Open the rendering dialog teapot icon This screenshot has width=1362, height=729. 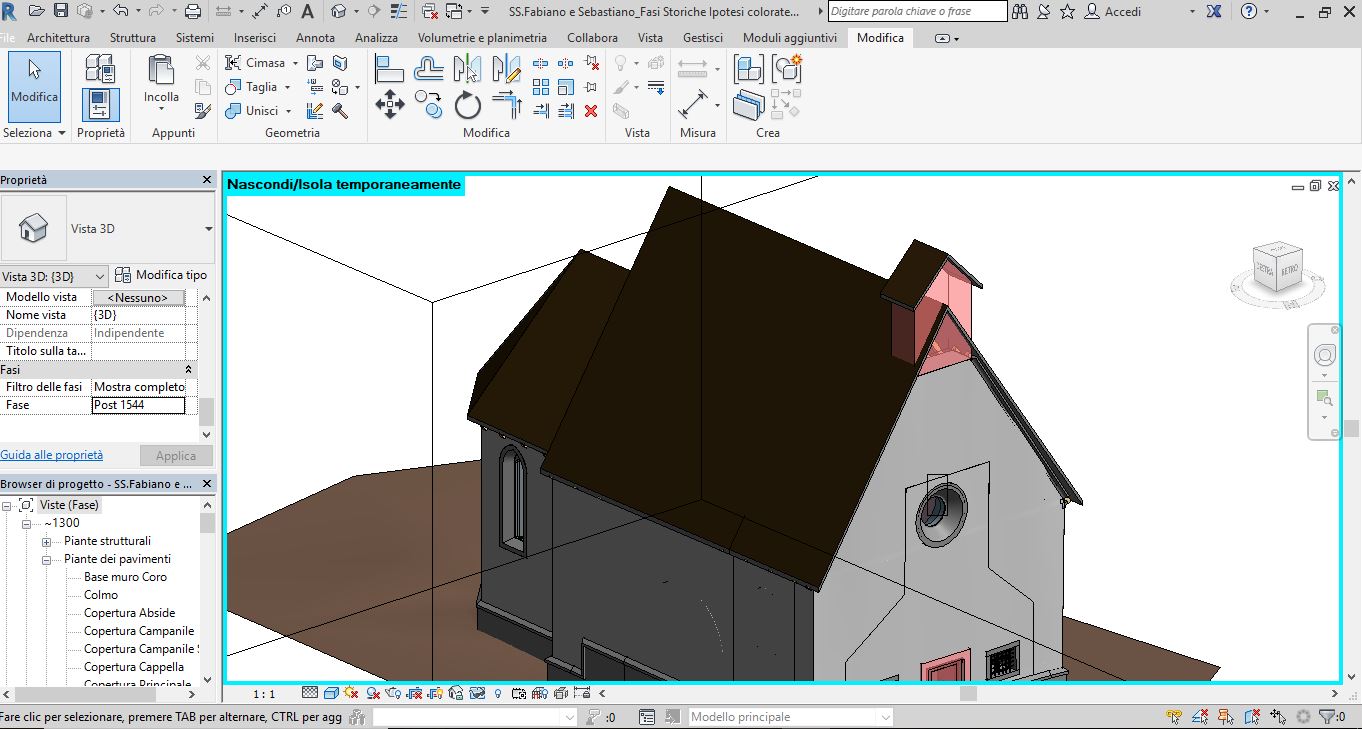coord(392,692)
